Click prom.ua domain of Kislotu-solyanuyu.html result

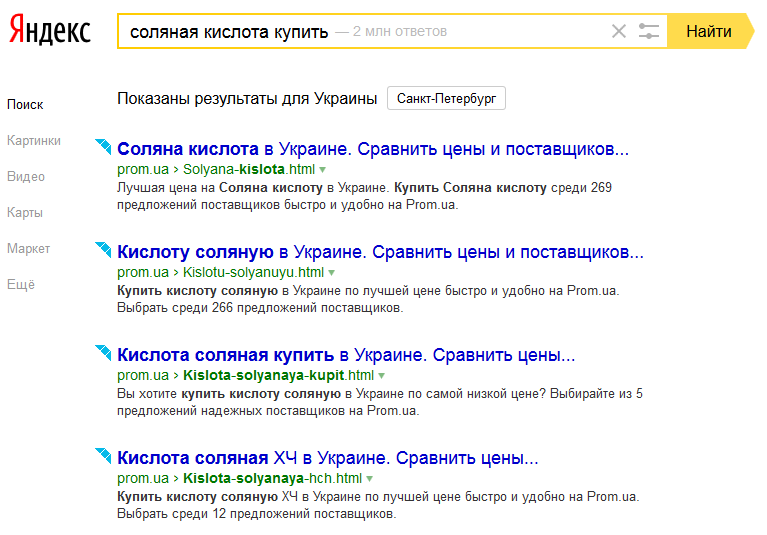coord(143,272)
